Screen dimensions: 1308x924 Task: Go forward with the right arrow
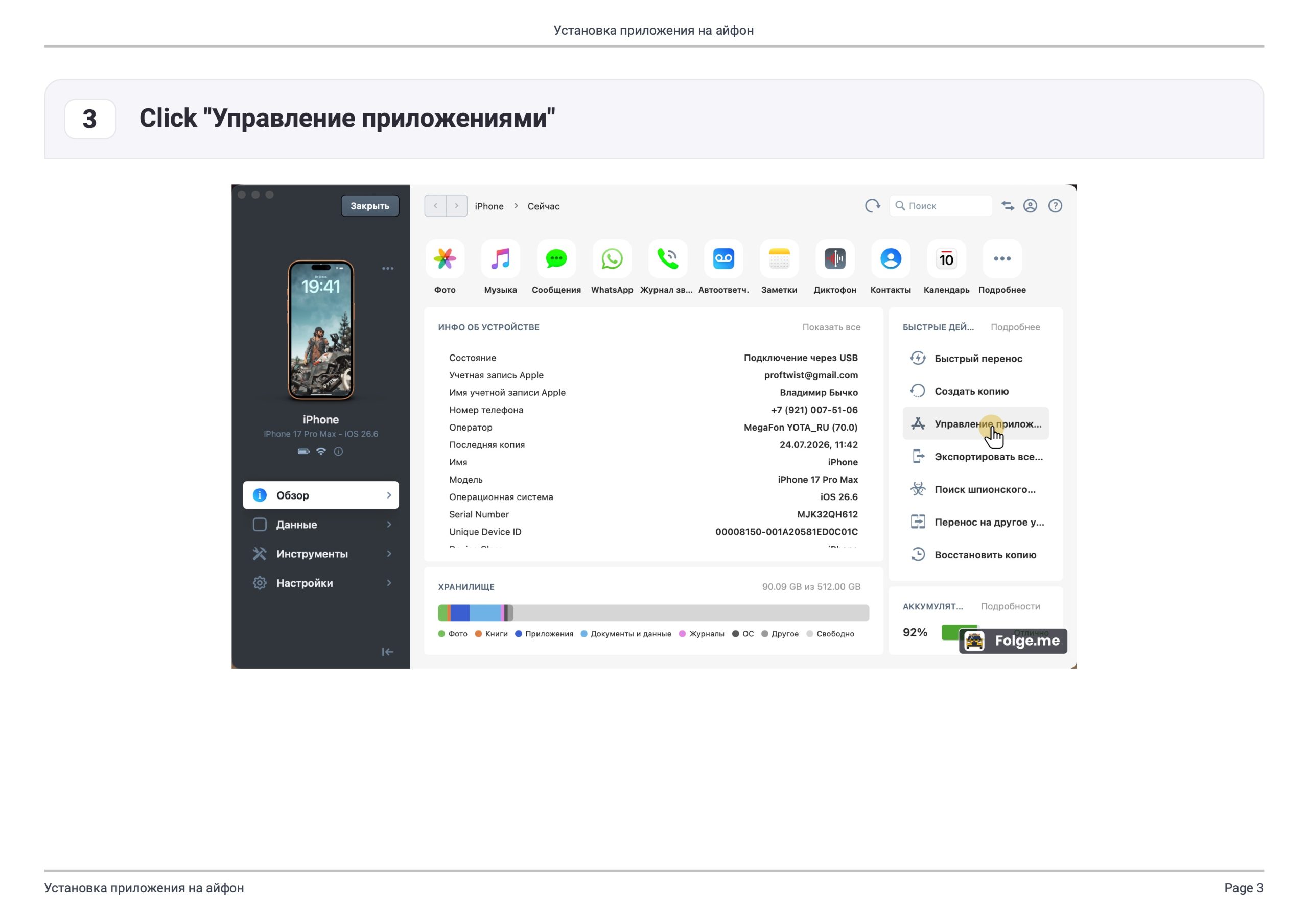(x=457, y=206)
